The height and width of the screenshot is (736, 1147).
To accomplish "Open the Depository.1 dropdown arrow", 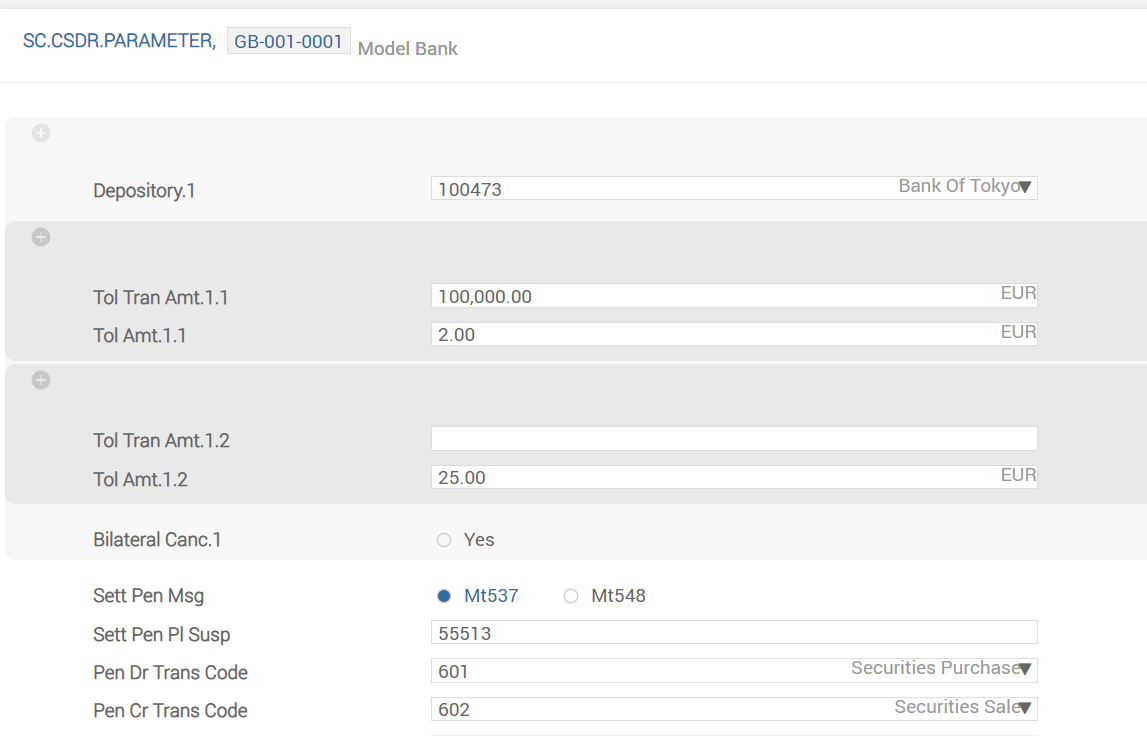I will [1024, 188].
